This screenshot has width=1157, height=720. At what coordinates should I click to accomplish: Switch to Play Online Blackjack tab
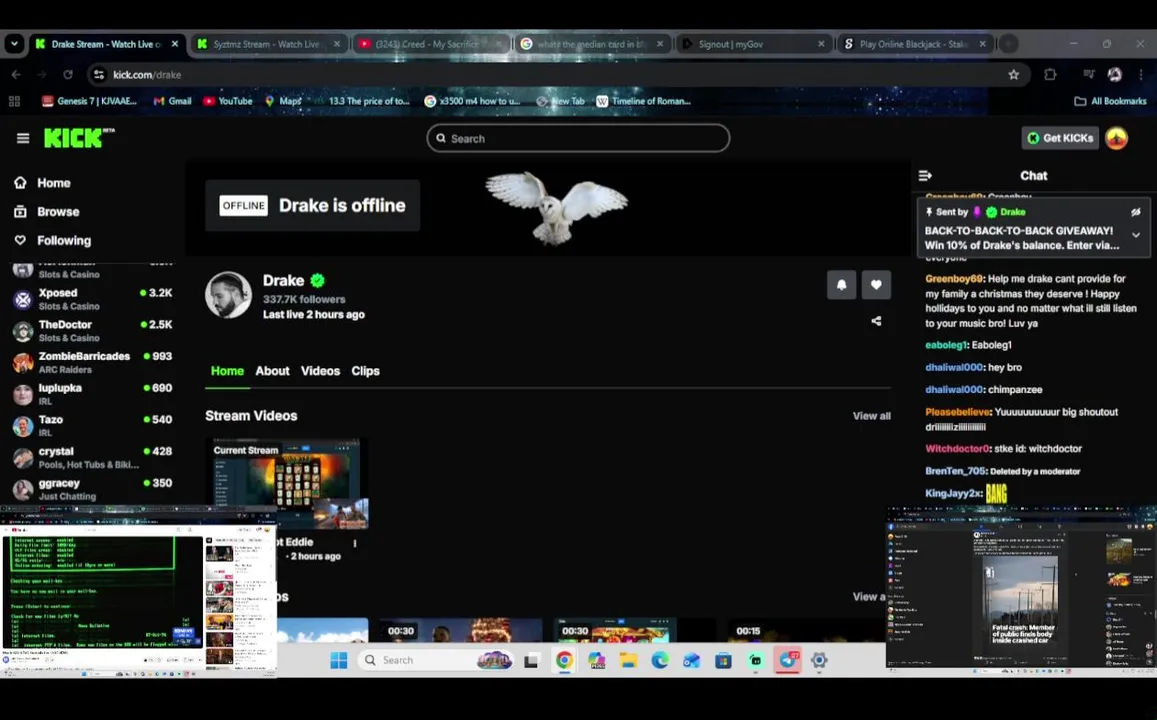916,44
